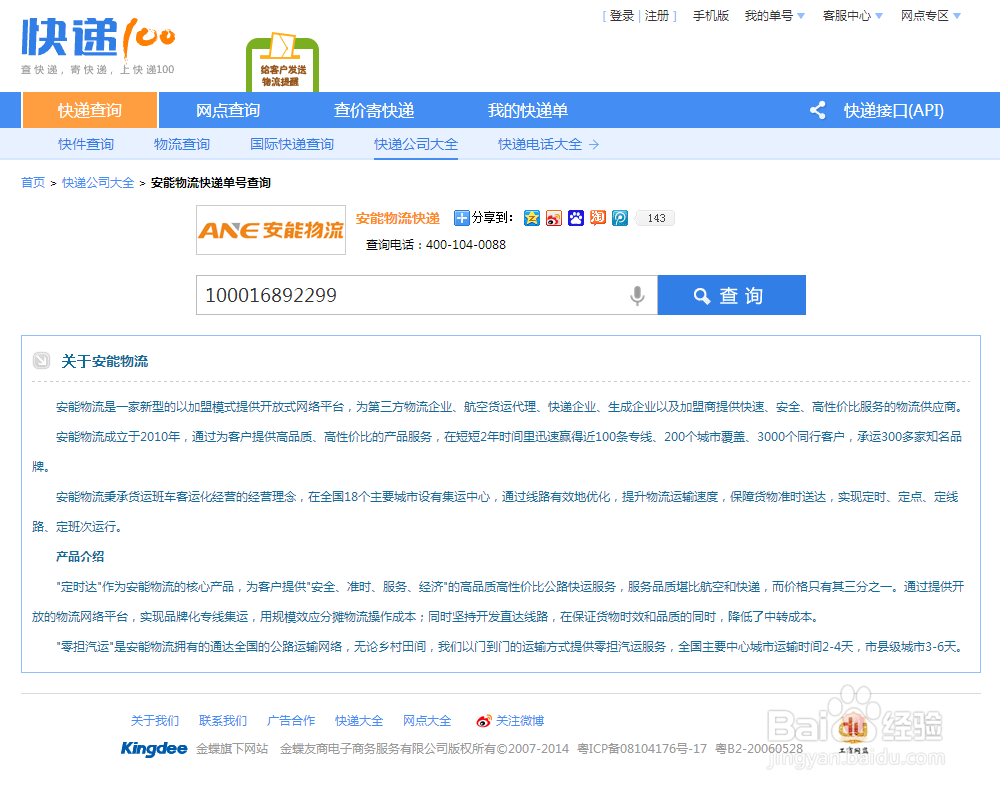
Task: Click the blue plus share icon
Action: coord(461,218)
